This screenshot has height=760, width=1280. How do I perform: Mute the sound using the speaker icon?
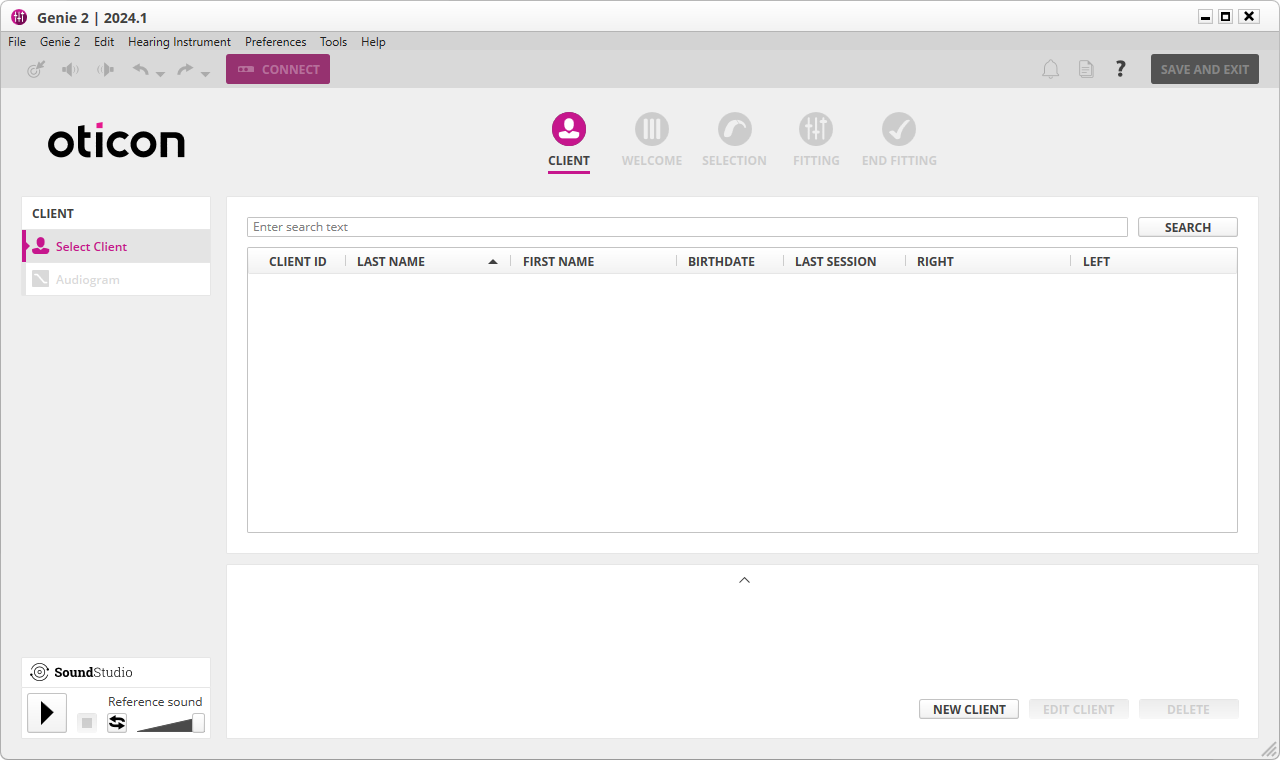[x=70, y=69]
